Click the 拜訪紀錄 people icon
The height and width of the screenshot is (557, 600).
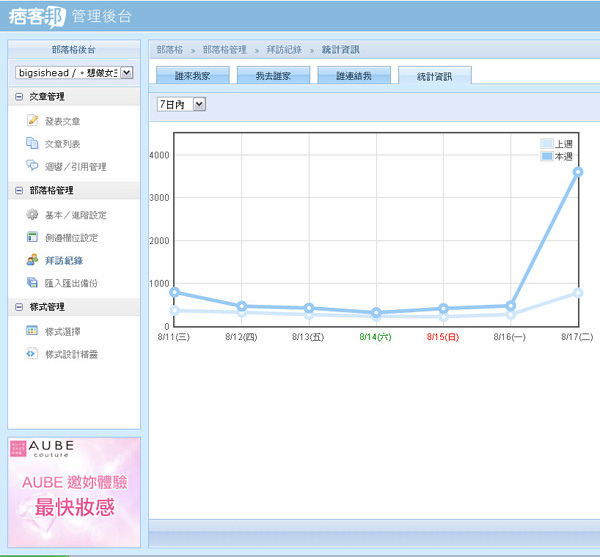coord(32,260)
